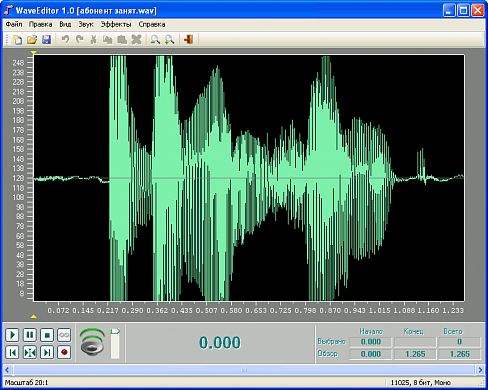This screenshot has width=488, height=390.
Task: Adjust the vertical volume slider
Action: click(x=115, y=344)
